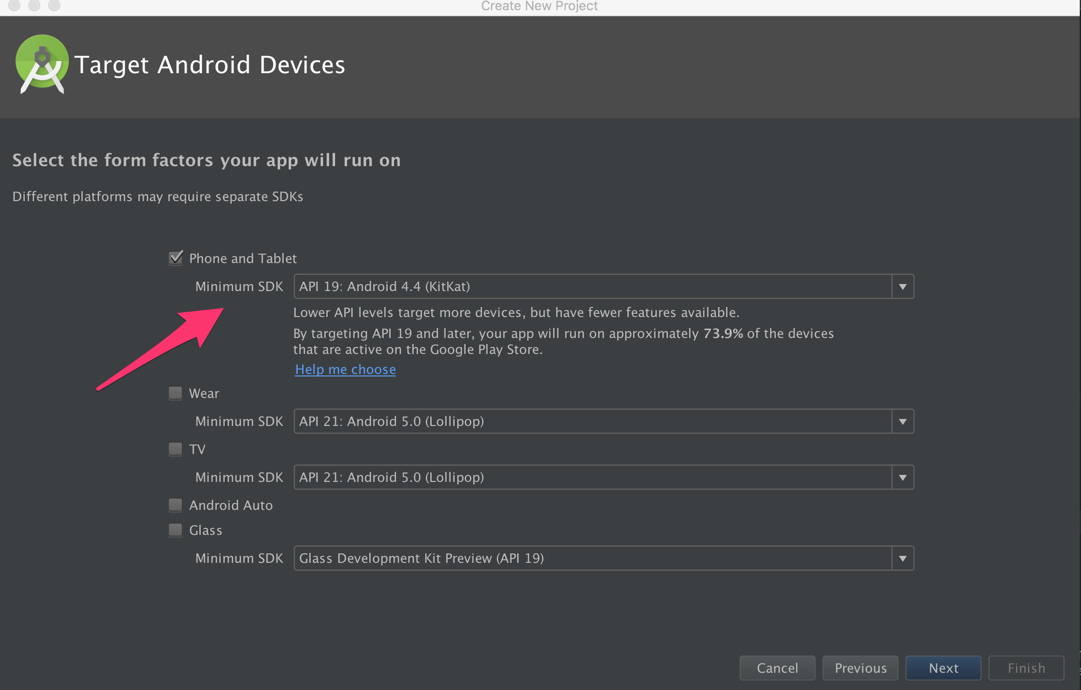Click the arrow on the Glass Development Kit combo box
Screen dimensions: 1081x690
pos(902,558)
